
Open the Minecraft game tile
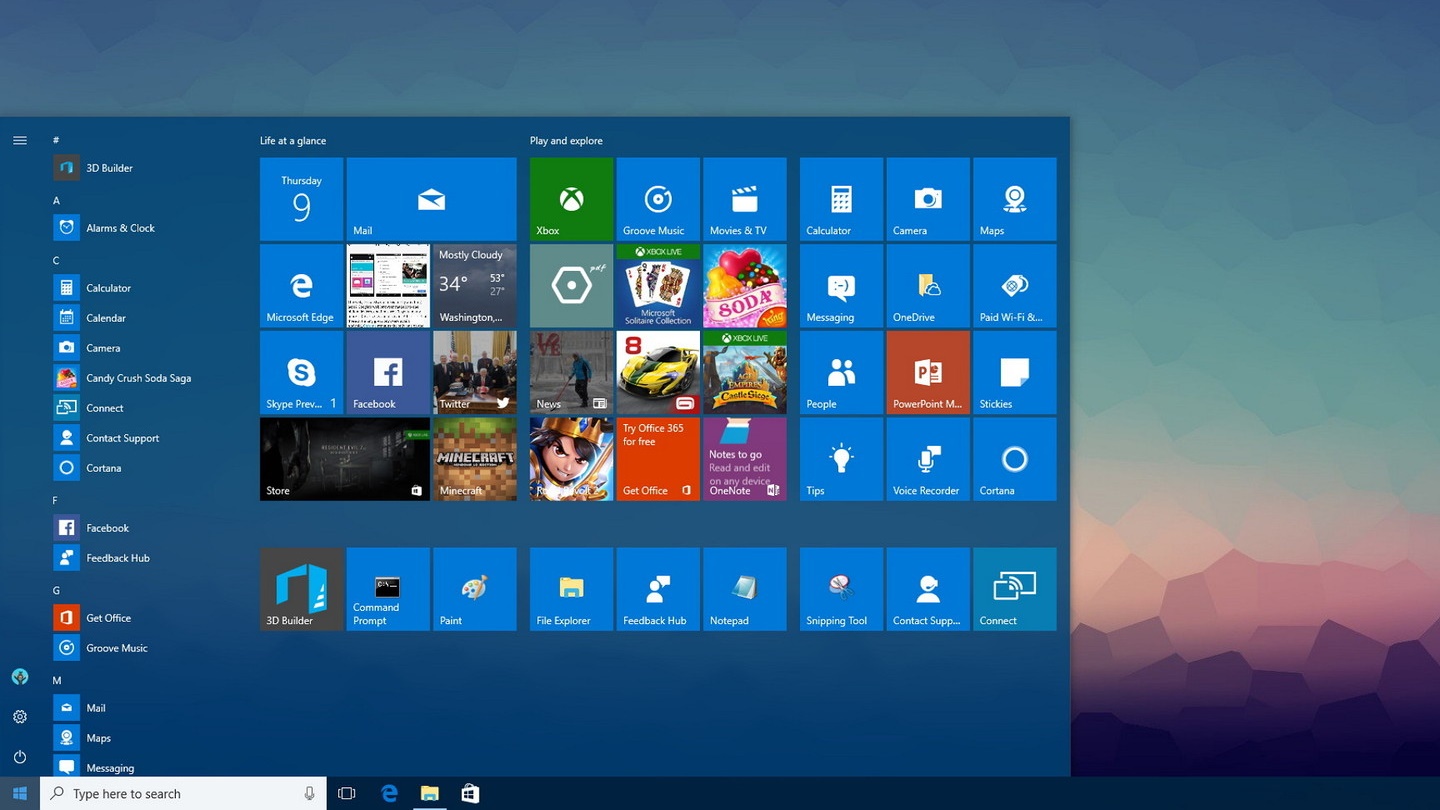coord(474,459)
